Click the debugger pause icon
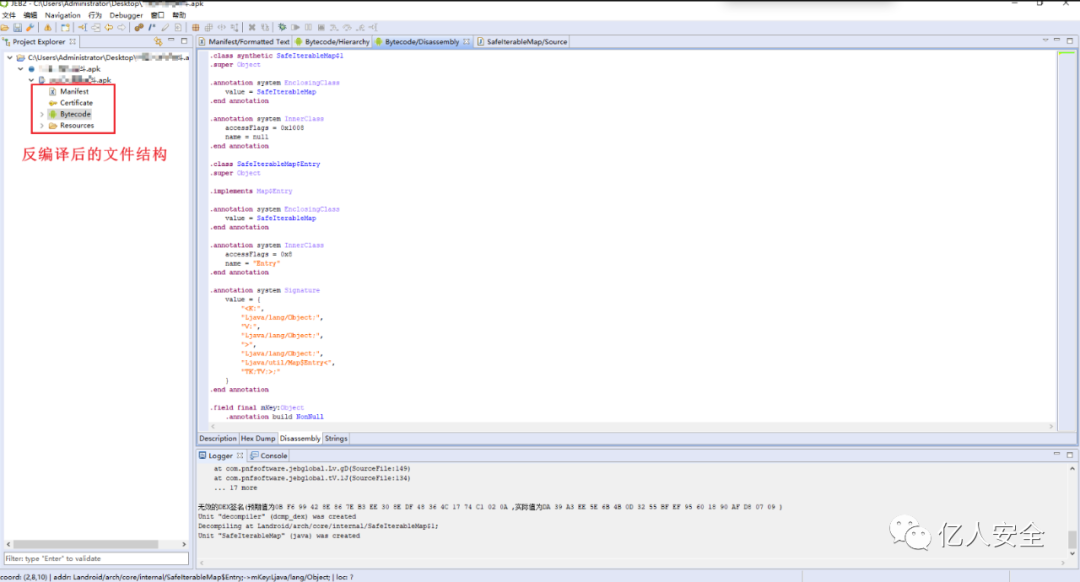The image size is (1080, 582). (x=308, y=28)
